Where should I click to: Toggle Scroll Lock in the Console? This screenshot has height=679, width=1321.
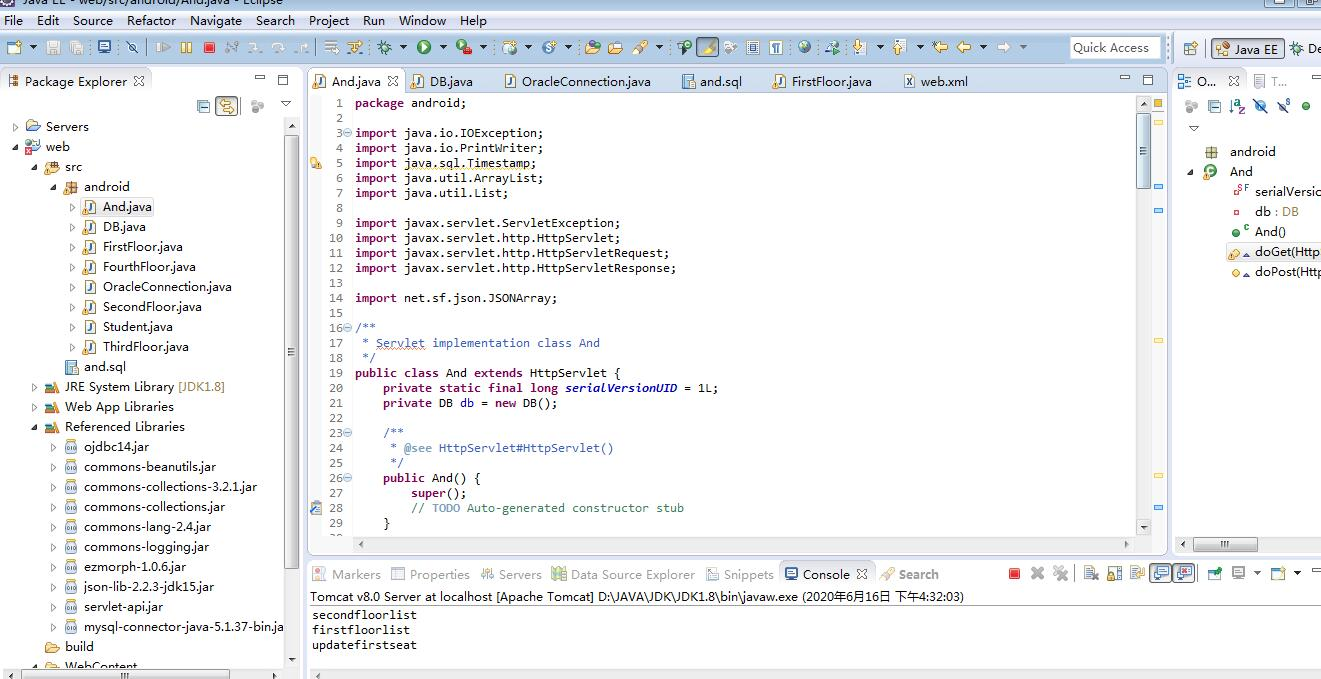pyautogui.click(x=1114, y=573)
